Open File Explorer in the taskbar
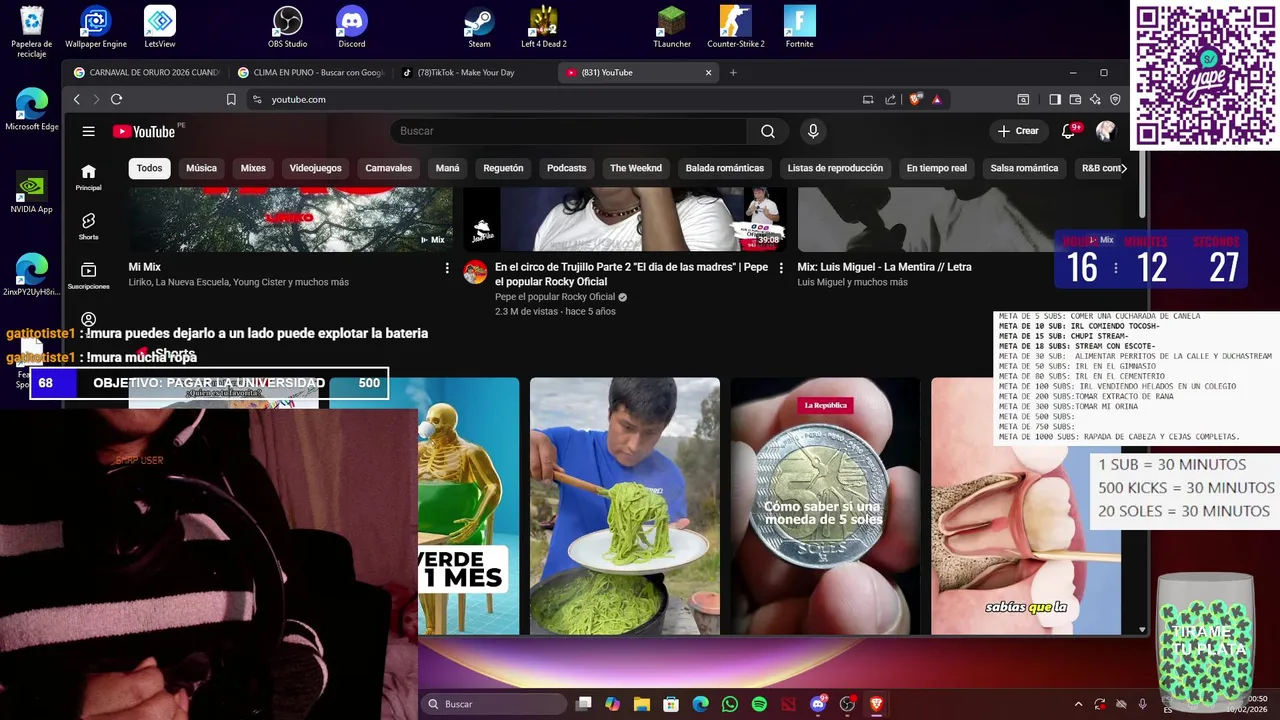This screenshot has height=720, width=1280. click(x=642, y=704)
